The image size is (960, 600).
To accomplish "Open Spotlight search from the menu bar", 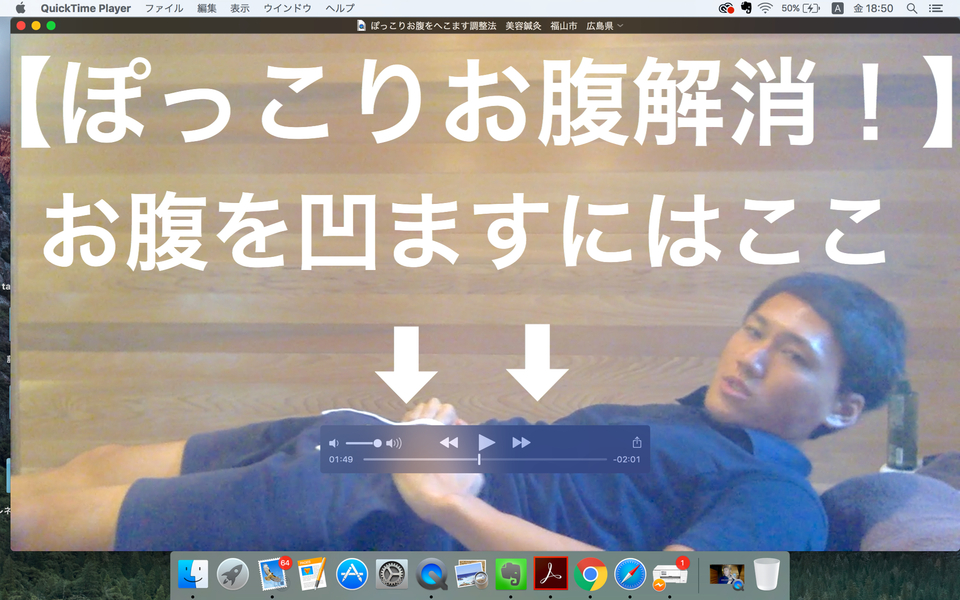I will click(x=911, y=8).
